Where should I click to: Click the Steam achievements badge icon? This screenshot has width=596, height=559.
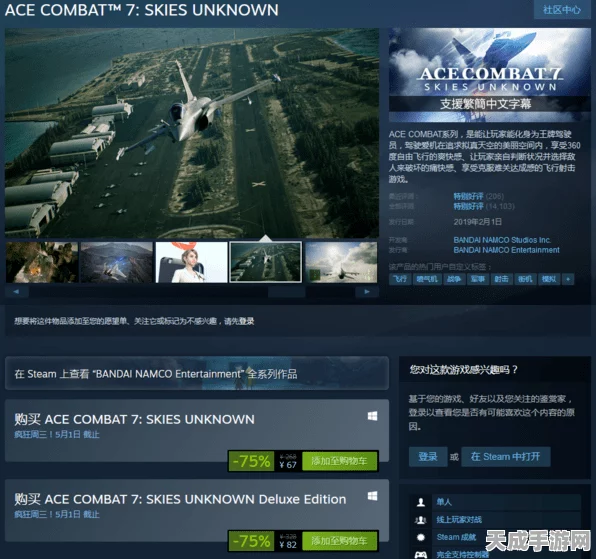coord(421,537)
